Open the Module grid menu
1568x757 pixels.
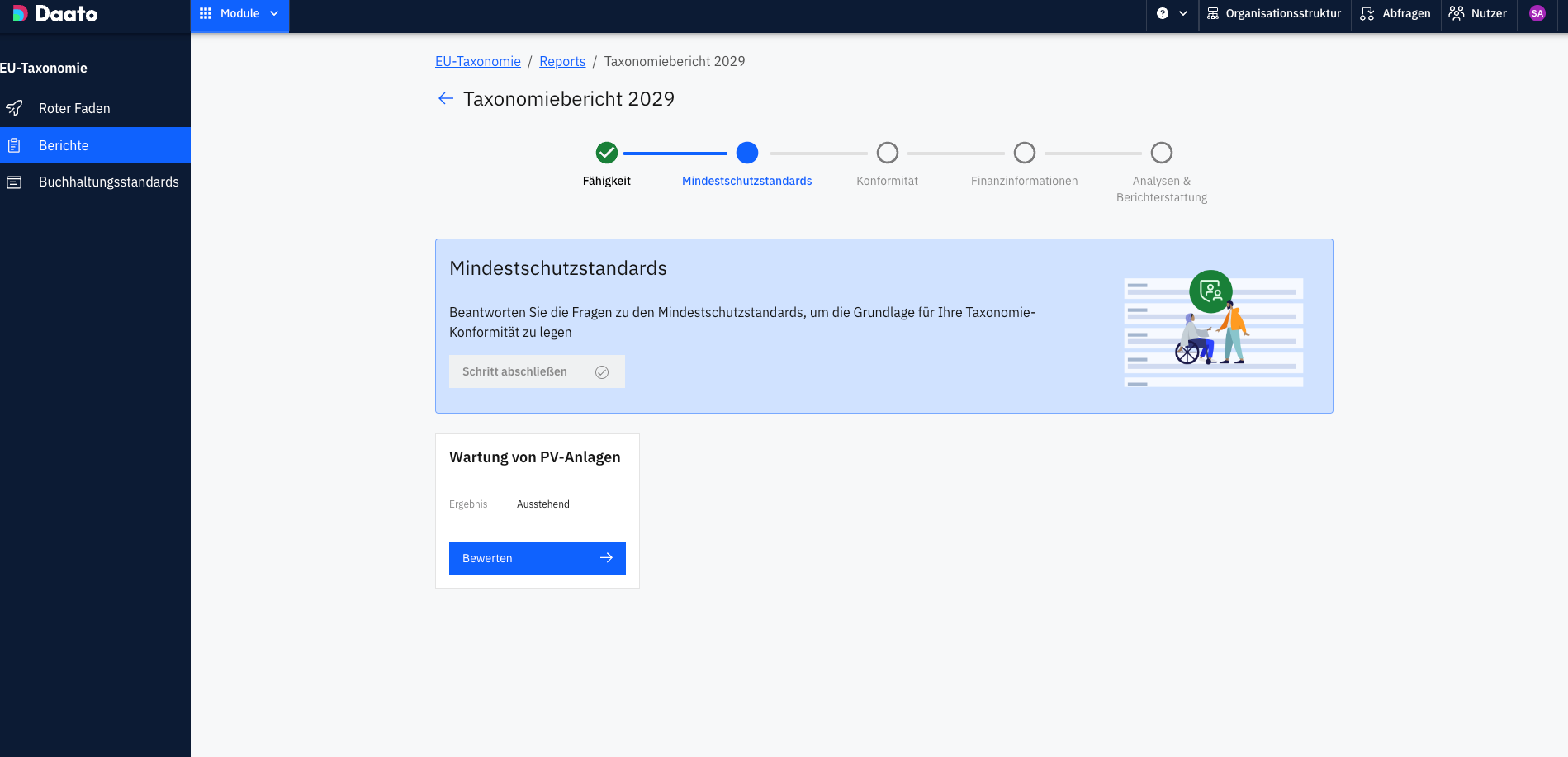[x=239, y=14]
